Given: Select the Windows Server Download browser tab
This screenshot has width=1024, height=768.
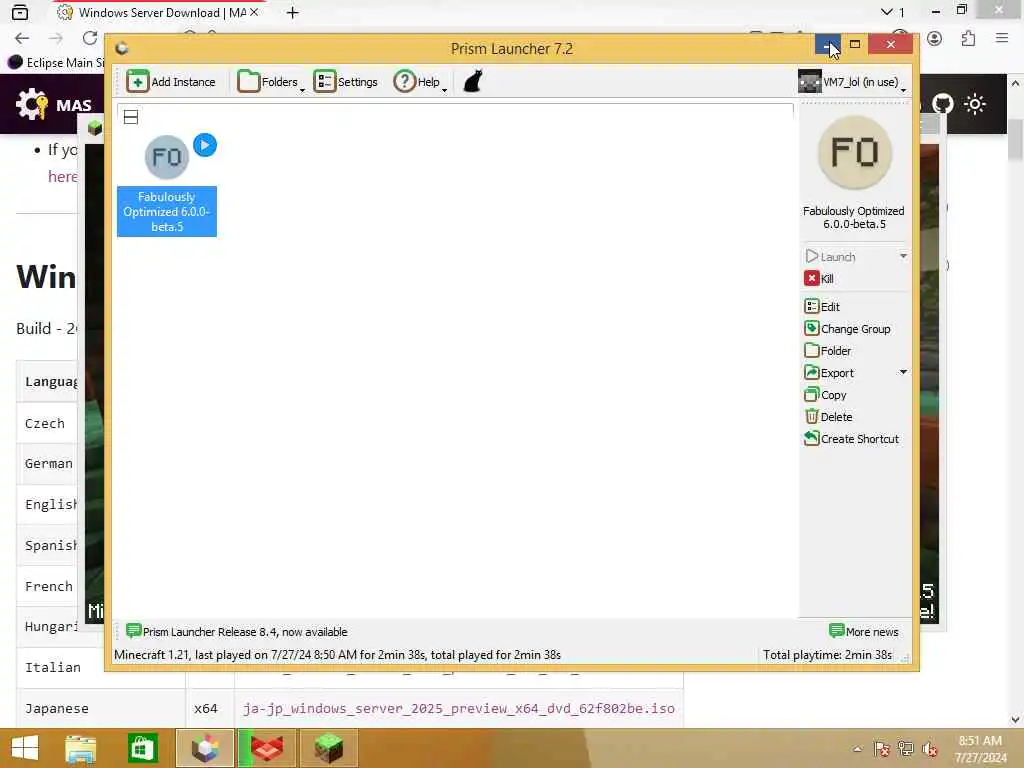Looking at the screenshot, I should [x=157, y=12].
